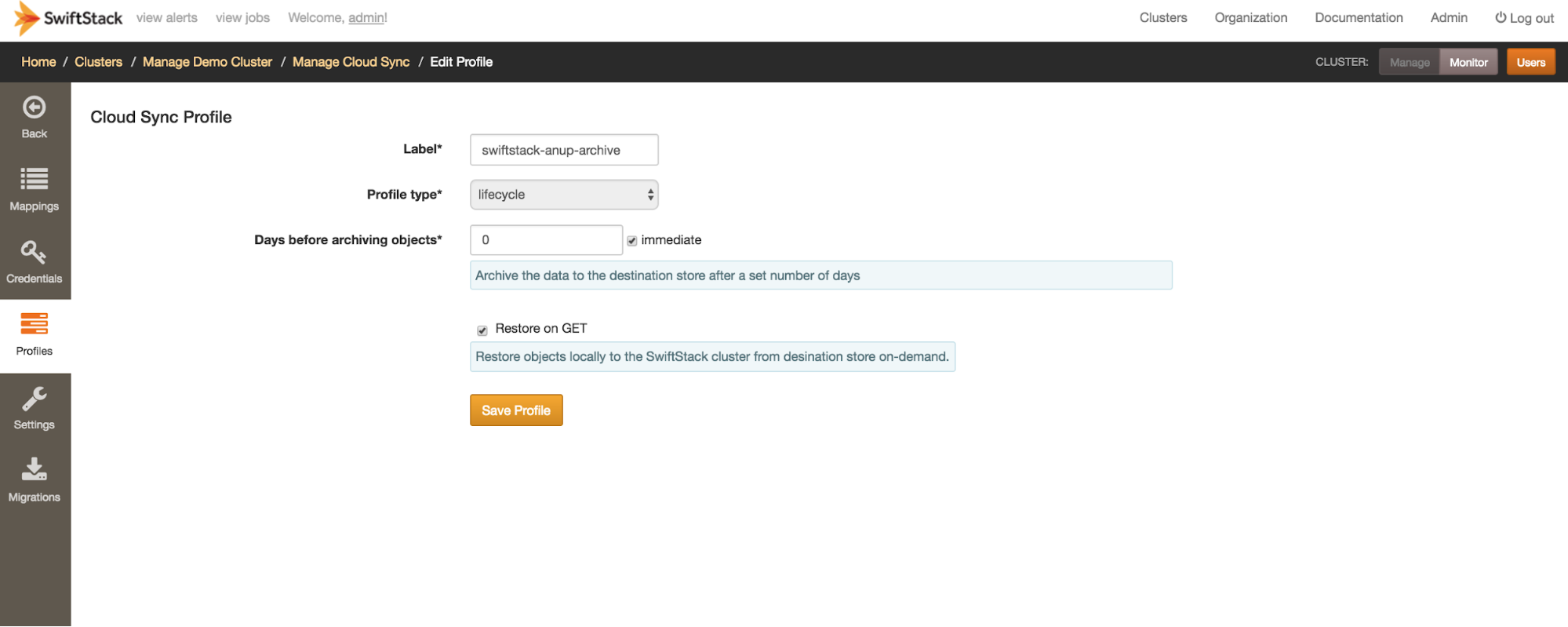Open the Mappings sidebar section
Screen dimensions: 1568x627
tap(35, 190)
